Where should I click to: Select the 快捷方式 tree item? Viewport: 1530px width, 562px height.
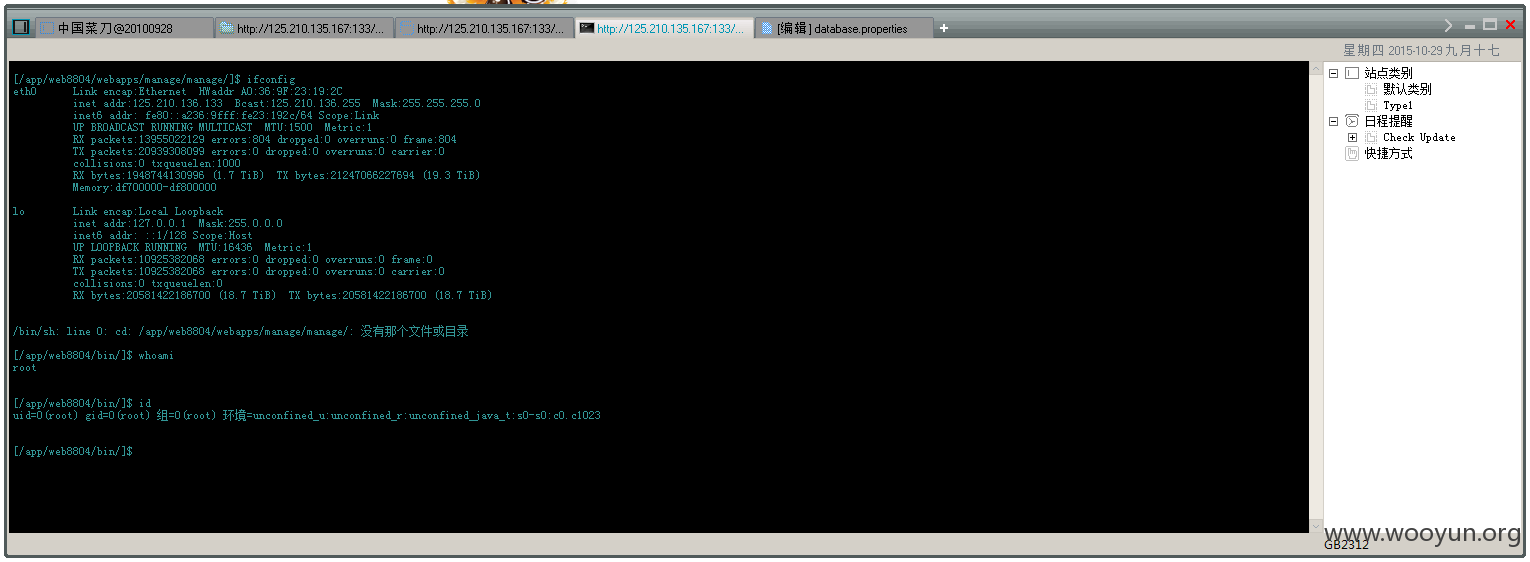click(x=1388, y=153)
